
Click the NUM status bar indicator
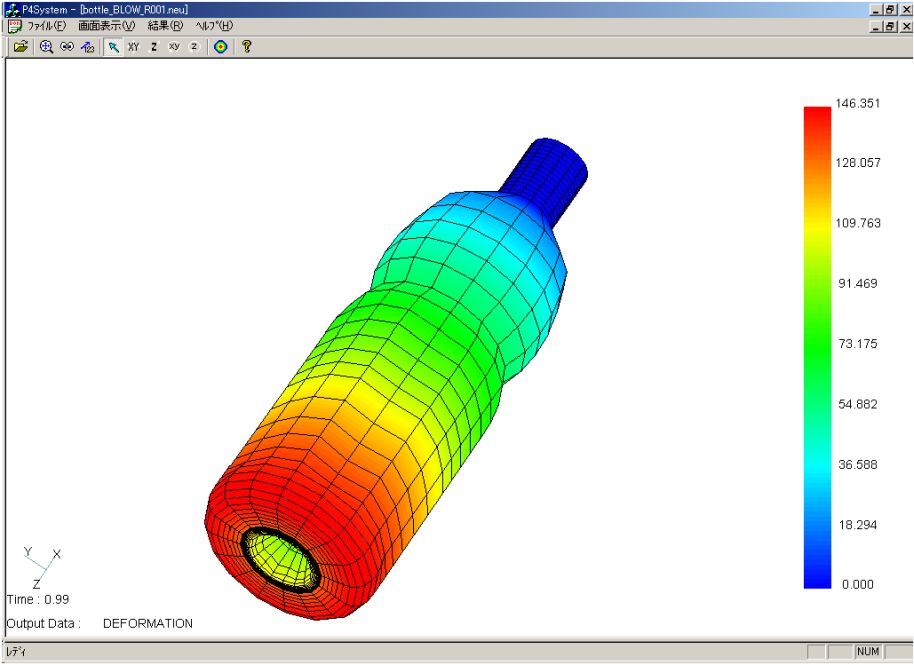click(868, 651)
